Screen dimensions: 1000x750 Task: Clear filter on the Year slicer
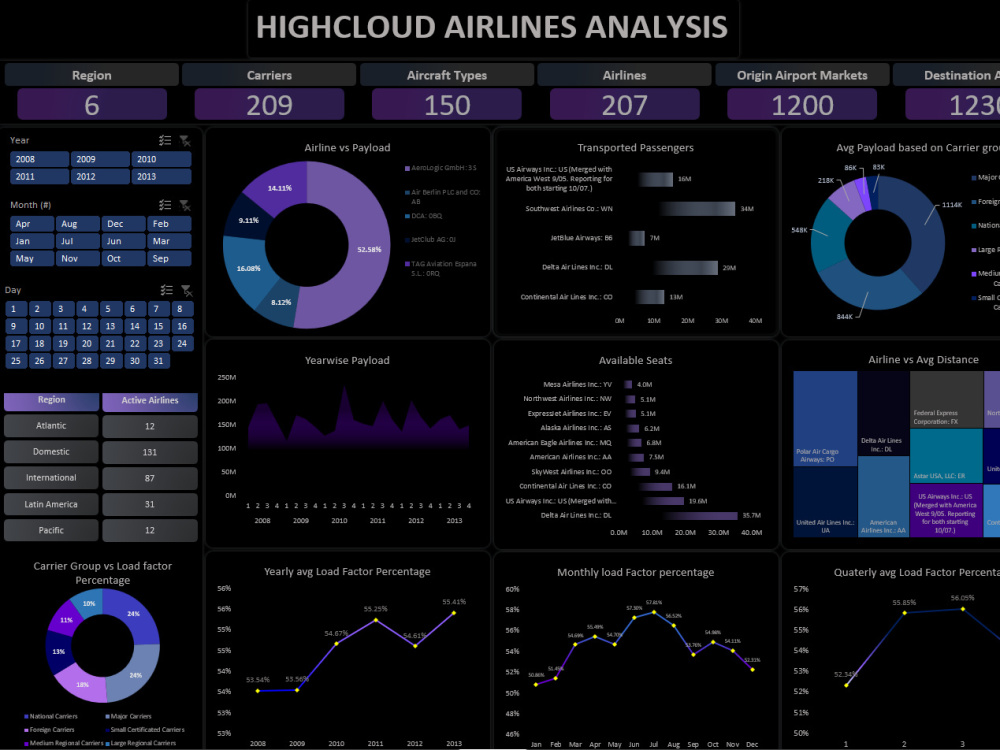pyautogui.click(x=185, y=141)
